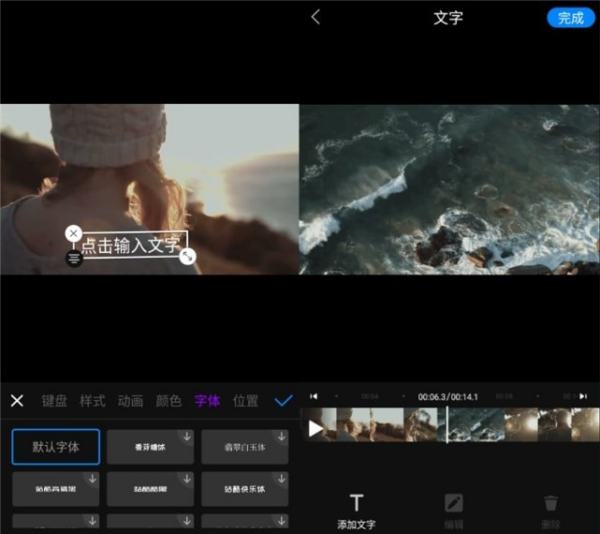
Task: Tap the left preview with the woman in a hat
Action: (149, 189)
